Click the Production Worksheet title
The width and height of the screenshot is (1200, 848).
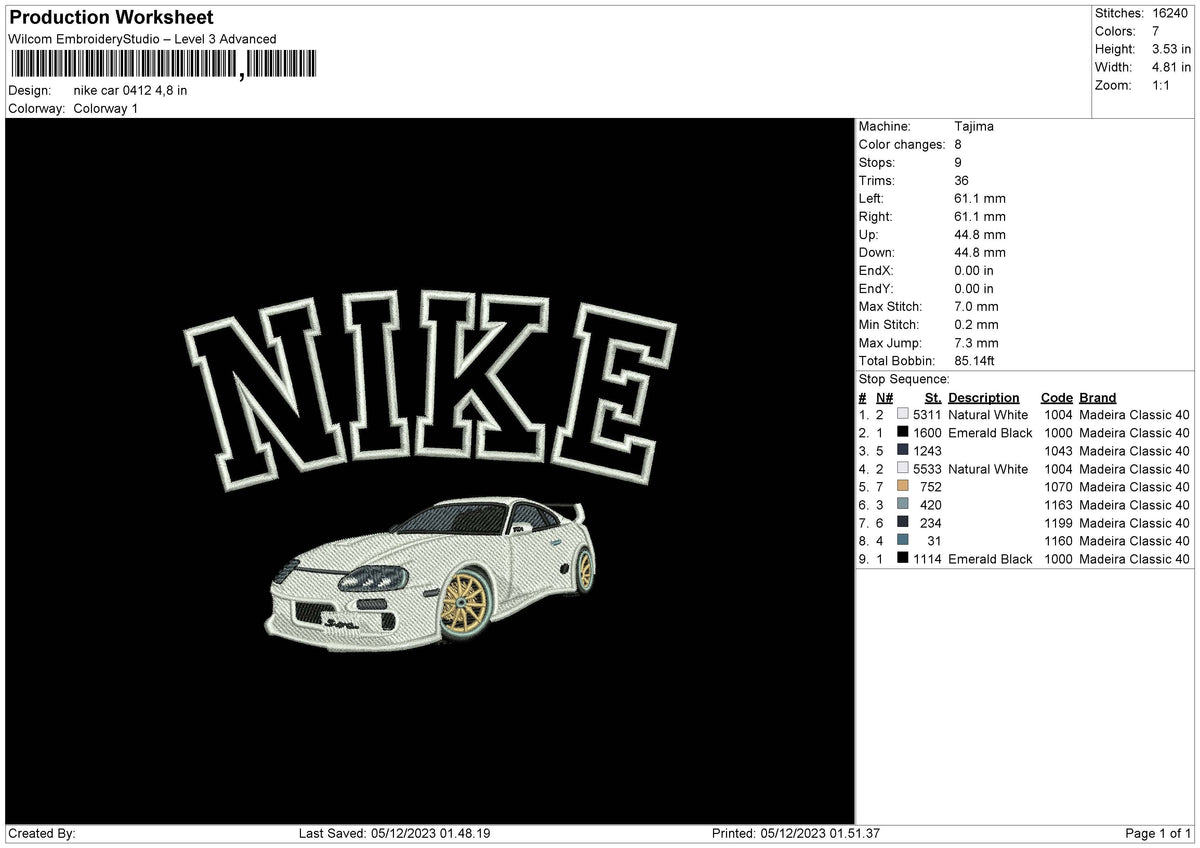pyautogui.click(x=111, y=18)
